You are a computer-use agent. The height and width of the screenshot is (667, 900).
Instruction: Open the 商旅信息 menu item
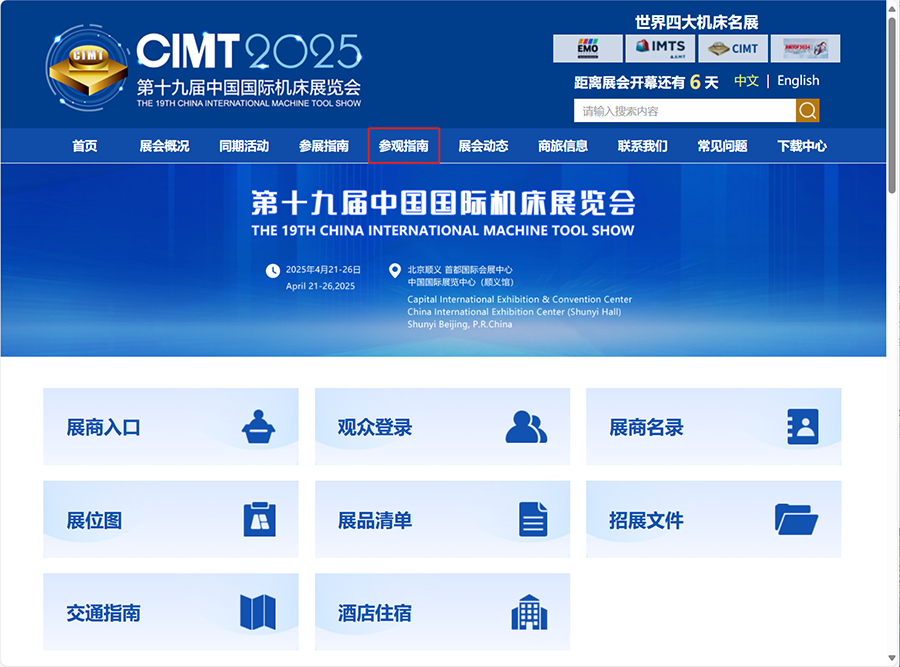click(x=563, y=146)
